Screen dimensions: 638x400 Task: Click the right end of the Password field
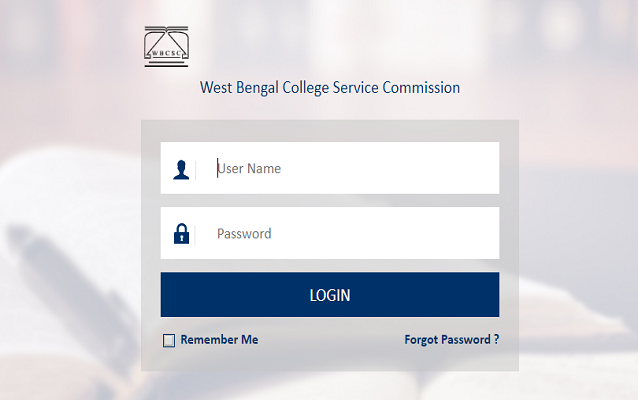point(485,234)
